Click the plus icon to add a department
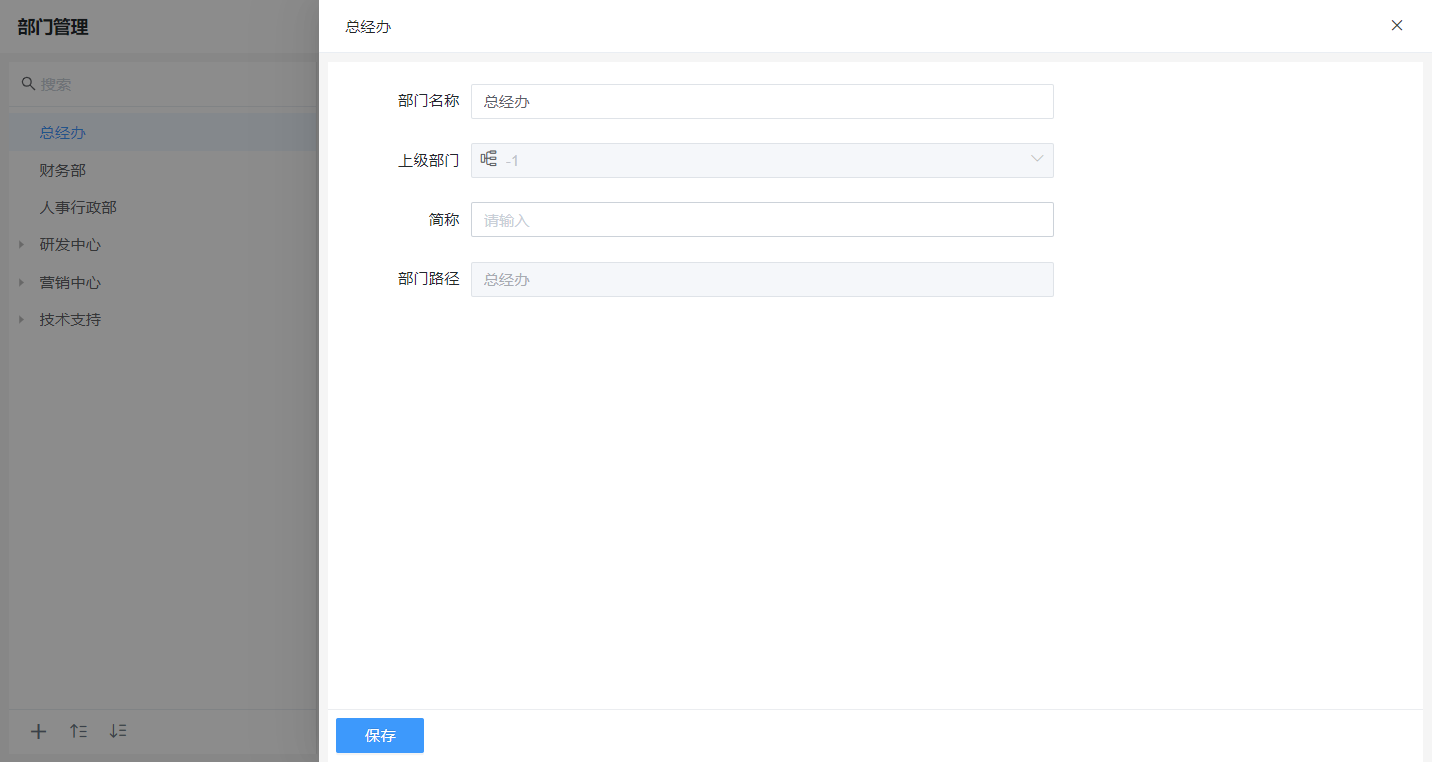The width and height of the screenshot is (1432, 762). point(38,731)
